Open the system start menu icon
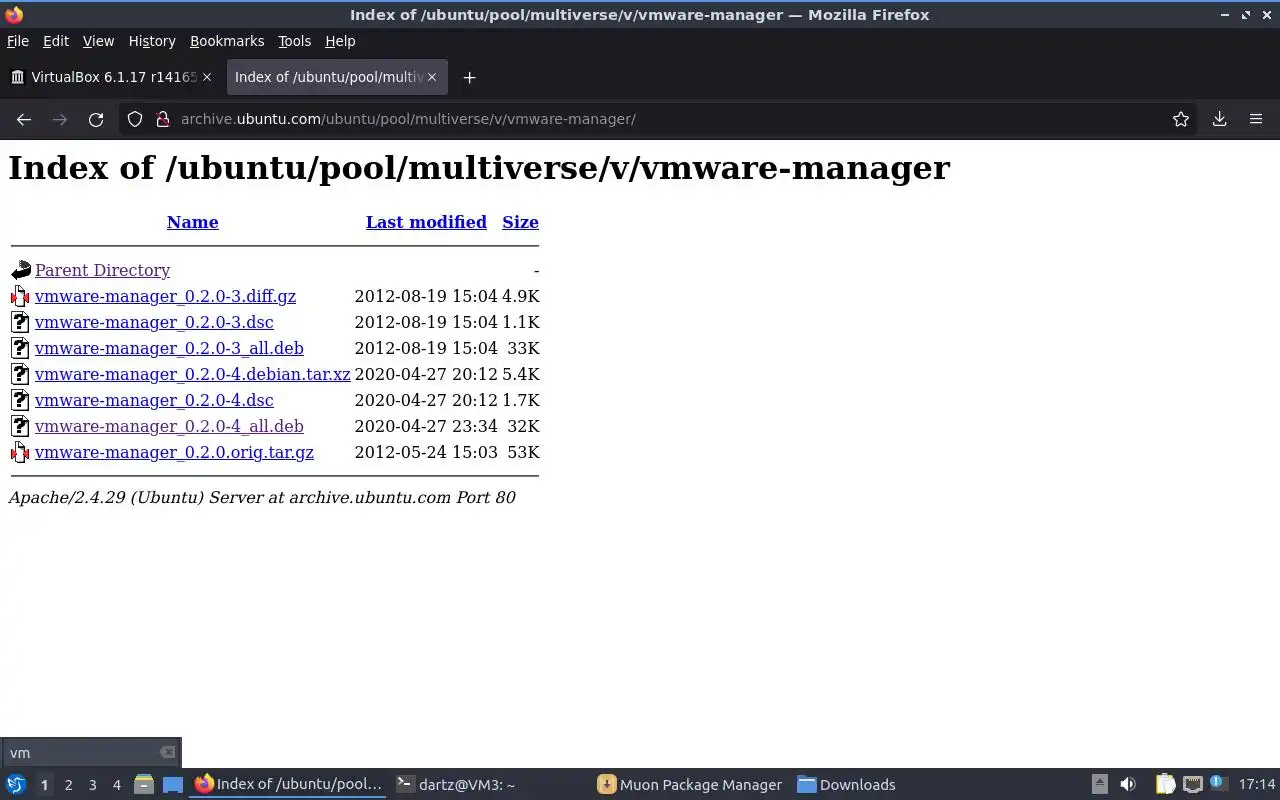Image resolution: width=1280 pixels, height=800 pixels. click(16, 785)
